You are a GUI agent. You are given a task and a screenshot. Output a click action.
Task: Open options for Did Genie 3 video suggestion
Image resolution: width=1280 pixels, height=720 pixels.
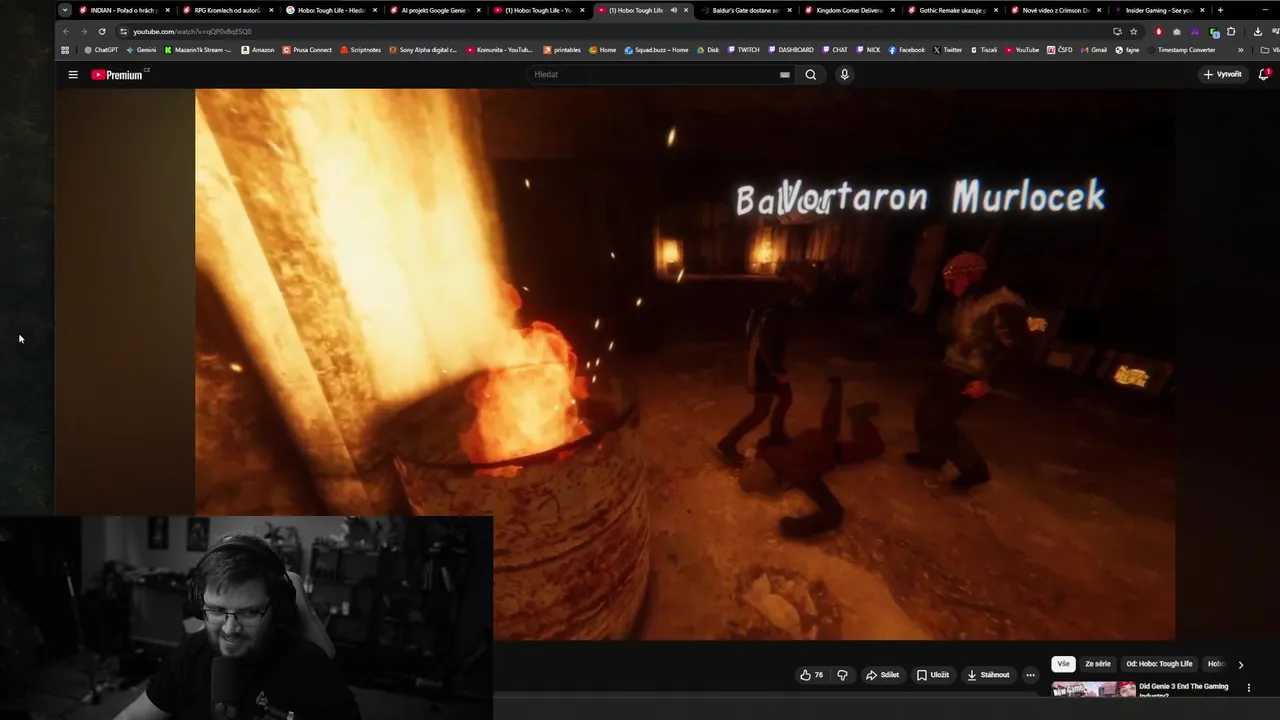(x=1248, y=688)
